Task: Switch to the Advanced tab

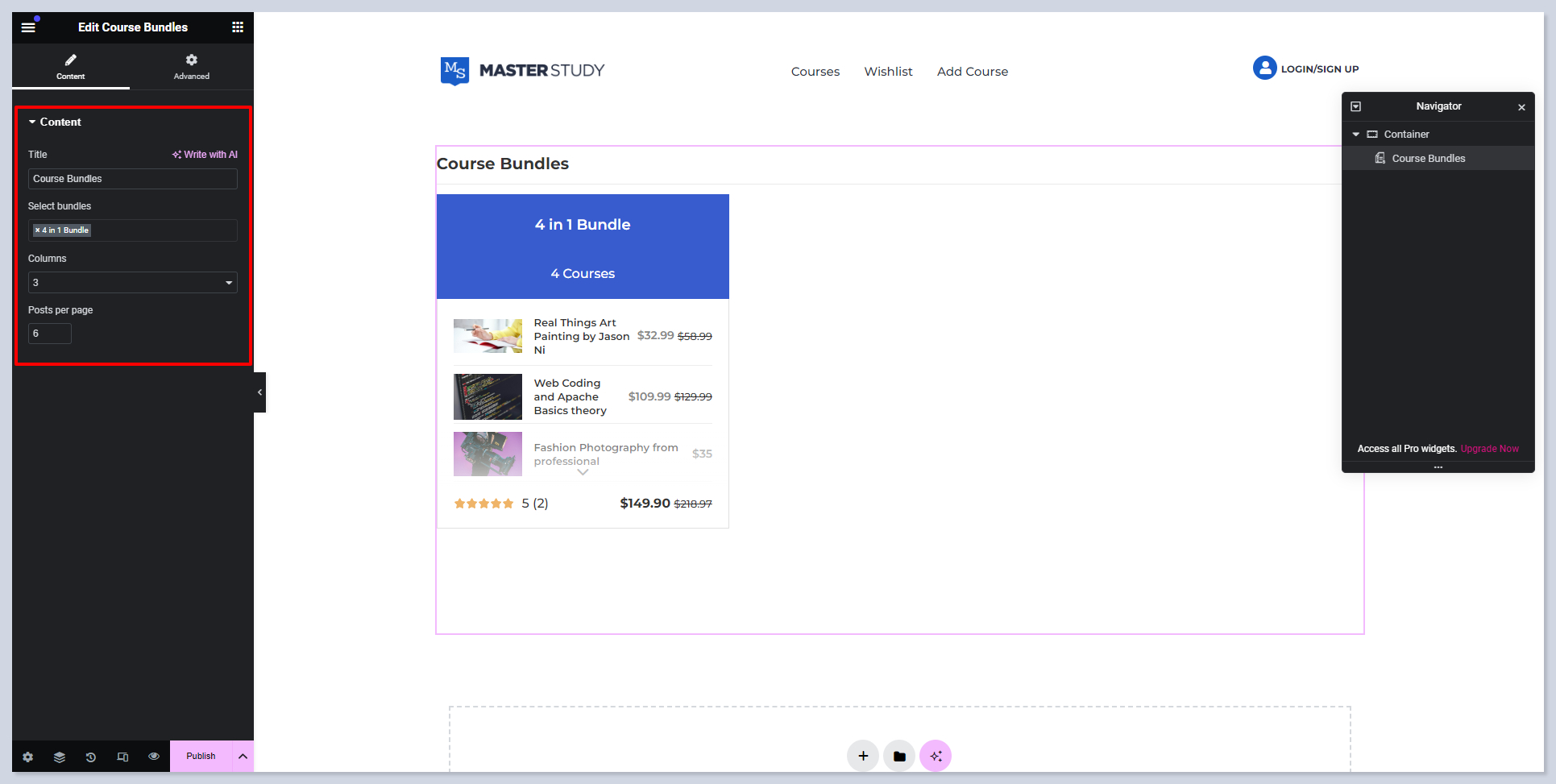Action: point(191,66)
